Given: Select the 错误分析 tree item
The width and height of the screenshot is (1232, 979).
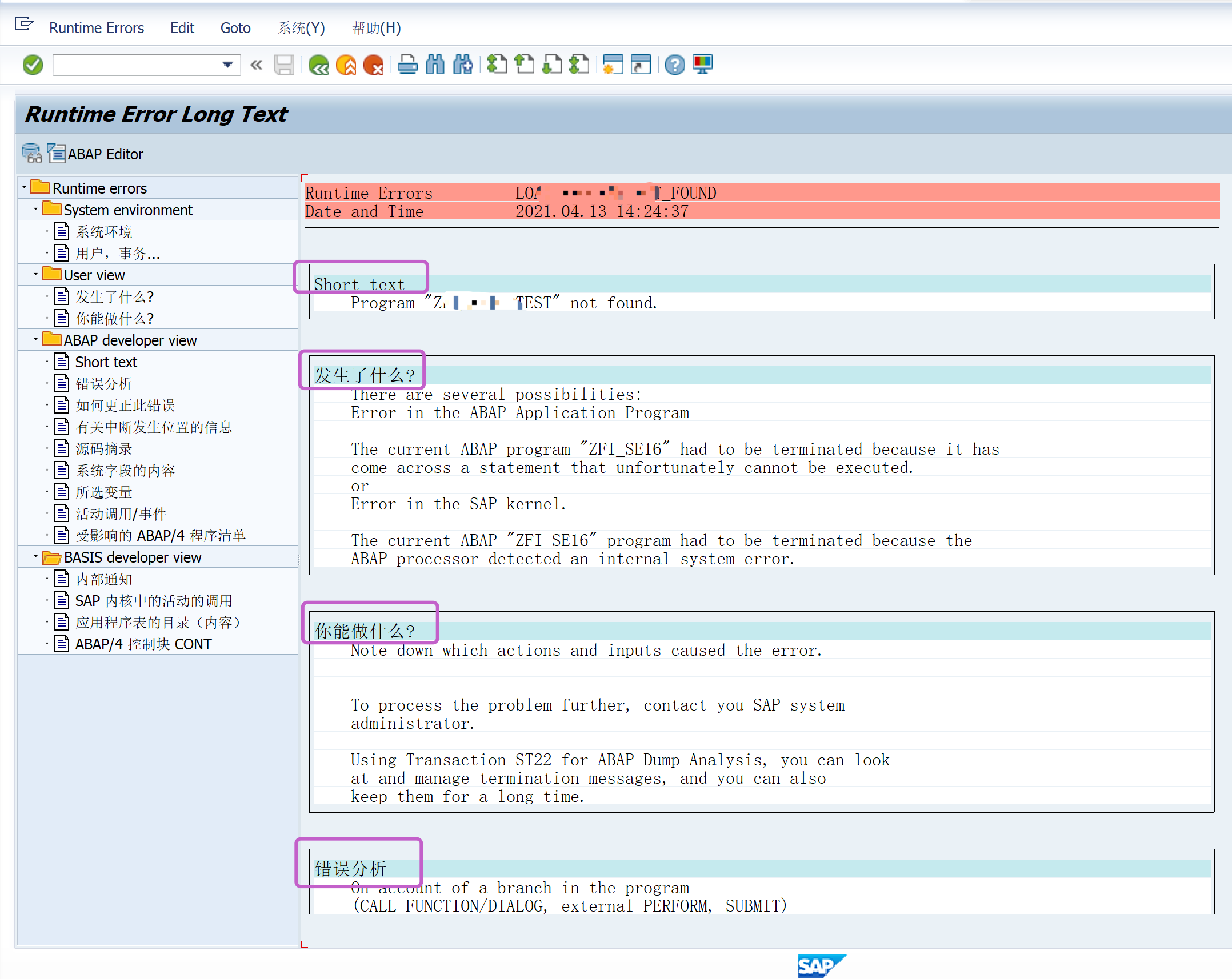Looking at the screenshot, I should coord(104,384).
